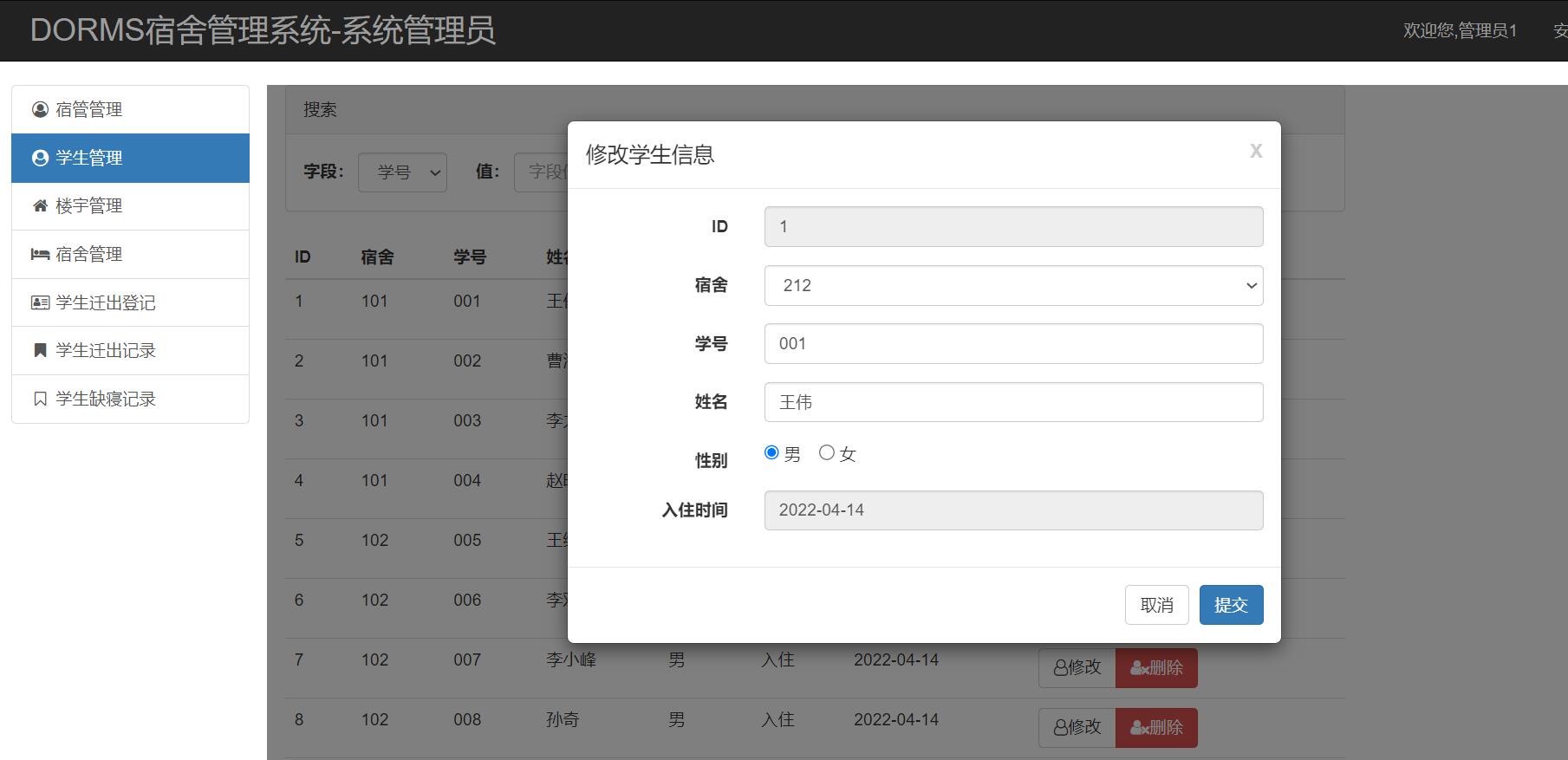
Task: Click student number 007 in the table
Action: 467,659
